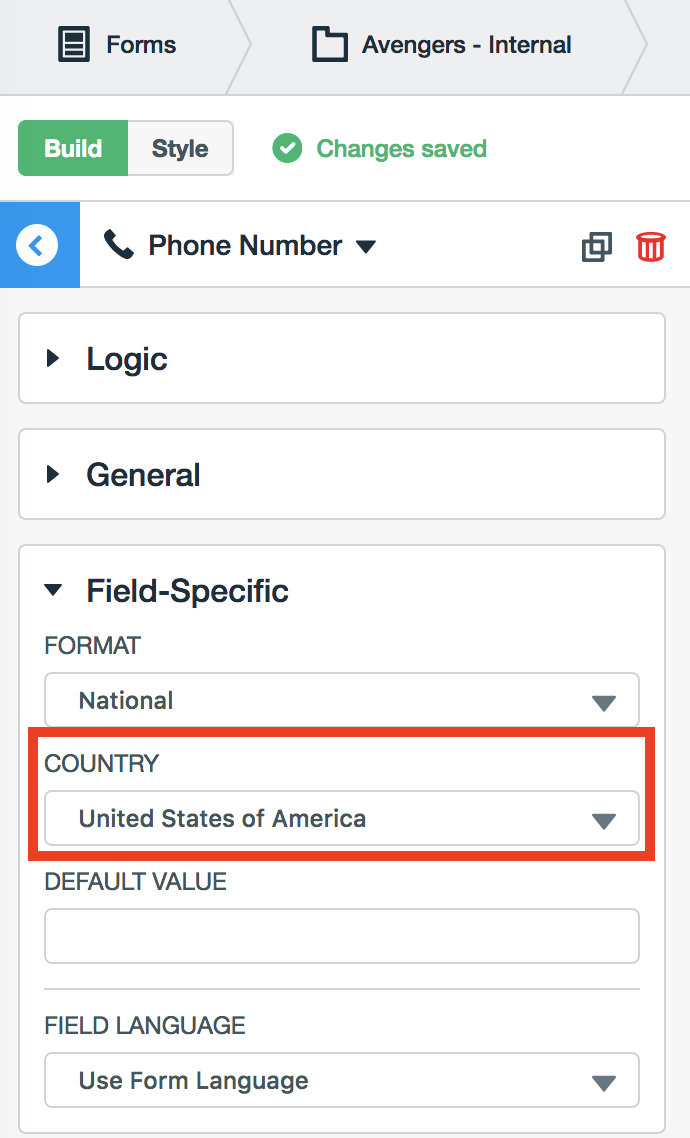The image size is (690, 1138).
Task: Switch to the Build tab
Action: [x=73, y=149]
